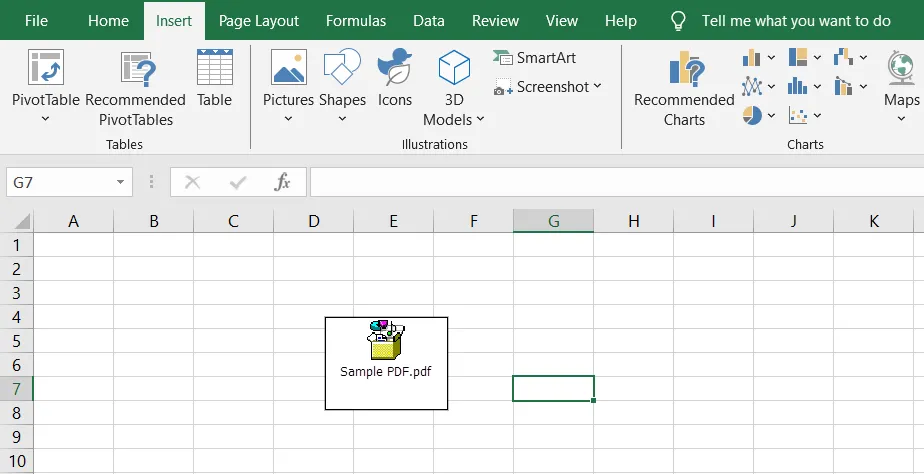Switch to the Formulas tab

pos(356,21)
